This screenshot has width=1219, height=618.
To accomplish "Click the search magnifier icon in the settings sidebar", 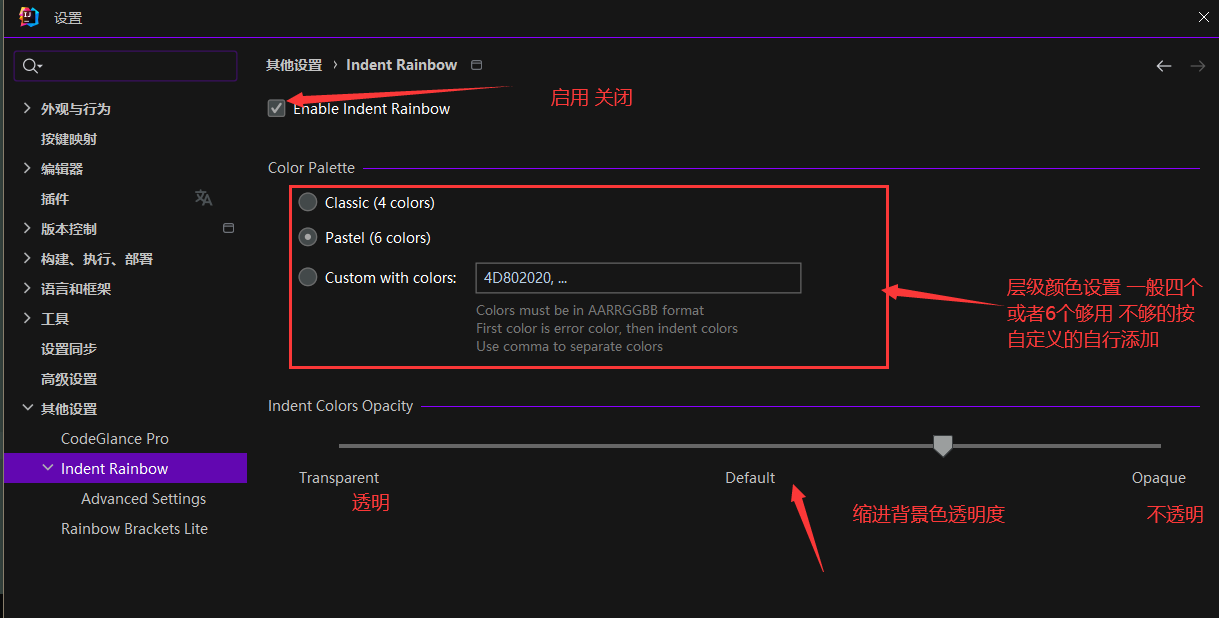I will [30, 66].
